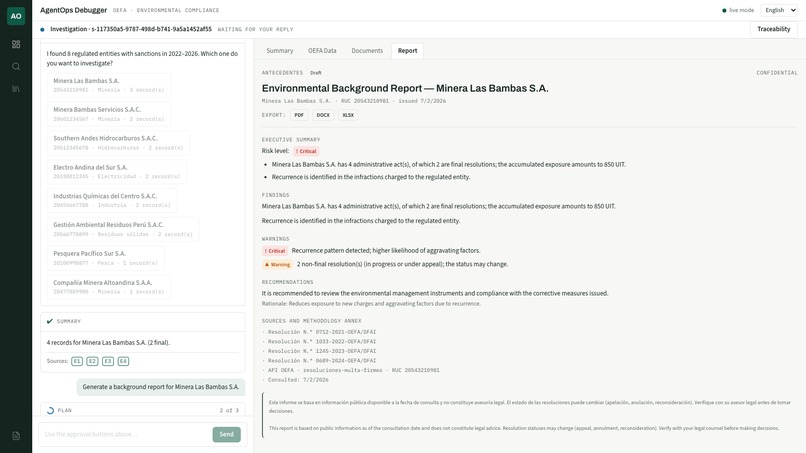Click the CONFIDENTIAL label

pos(777,73)
